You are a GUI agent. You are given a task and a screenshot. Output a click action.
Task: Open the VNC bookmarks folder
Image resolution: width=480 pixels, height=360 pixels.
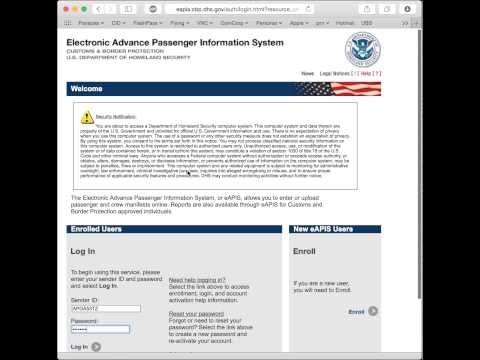pos(205,23)
